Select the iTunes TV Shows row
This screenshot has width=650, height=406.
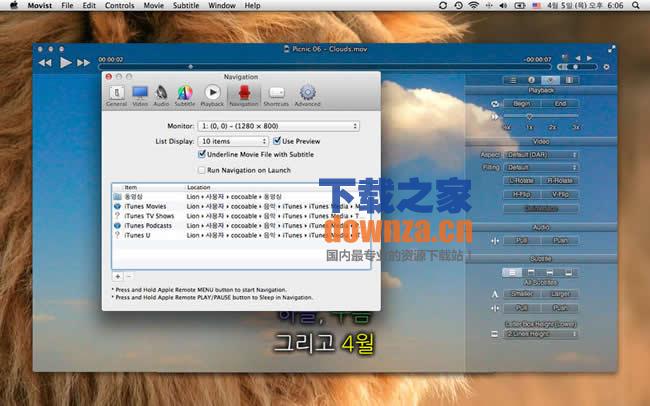[240, 216]
